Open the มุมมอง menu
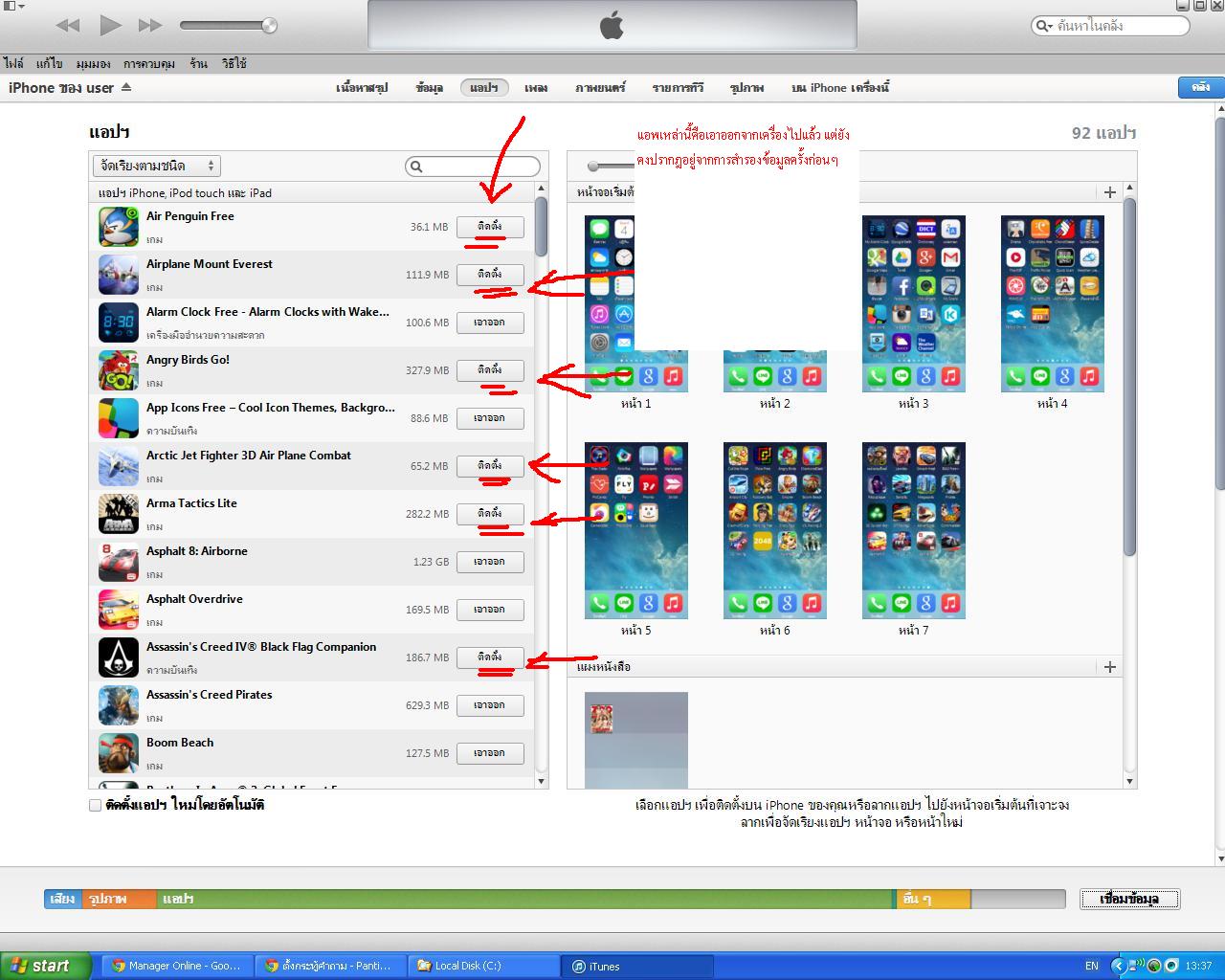Screen dimensions: 1225x980 (x=93, y=63)
